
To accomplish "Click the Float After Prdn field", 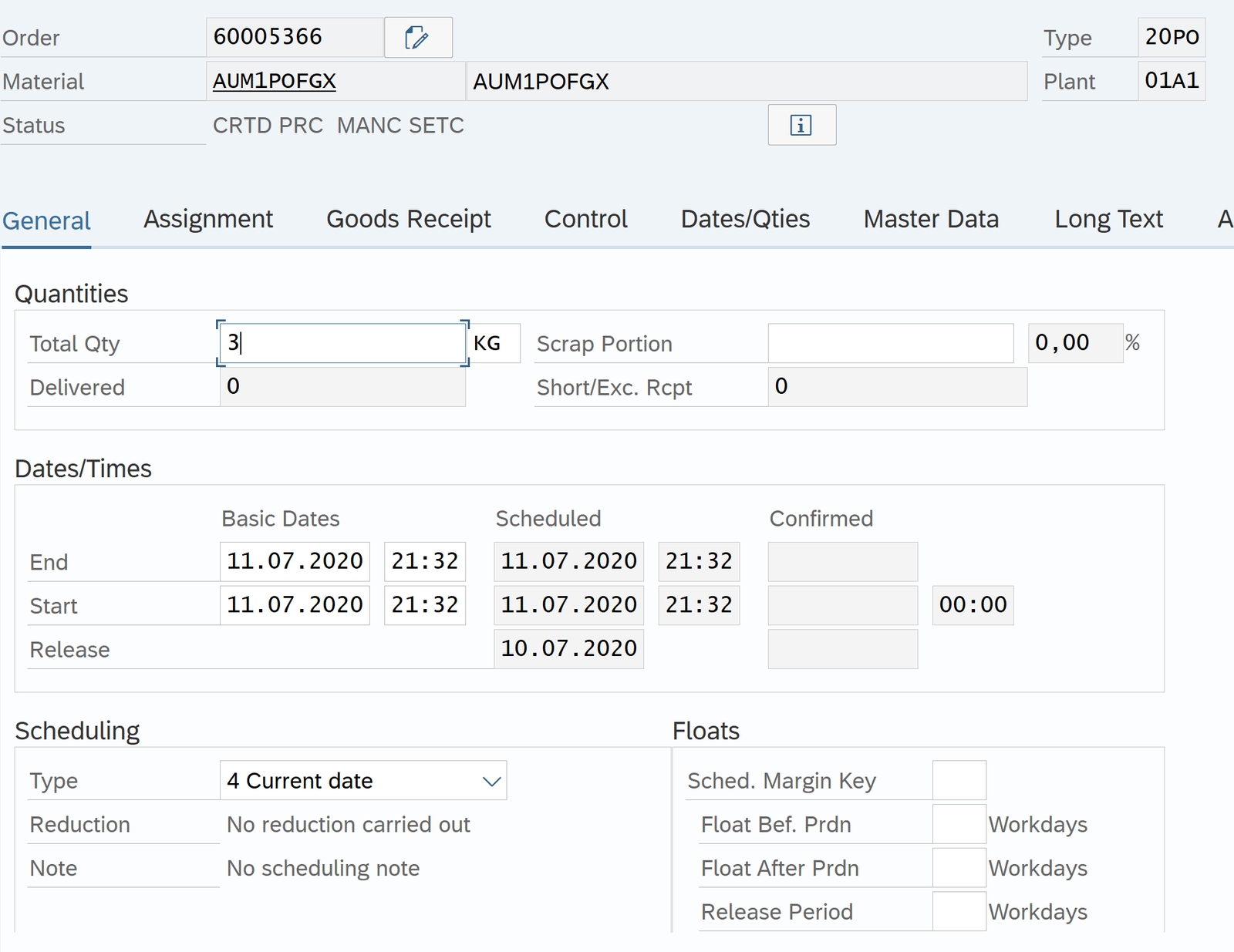I will [959, 869].
